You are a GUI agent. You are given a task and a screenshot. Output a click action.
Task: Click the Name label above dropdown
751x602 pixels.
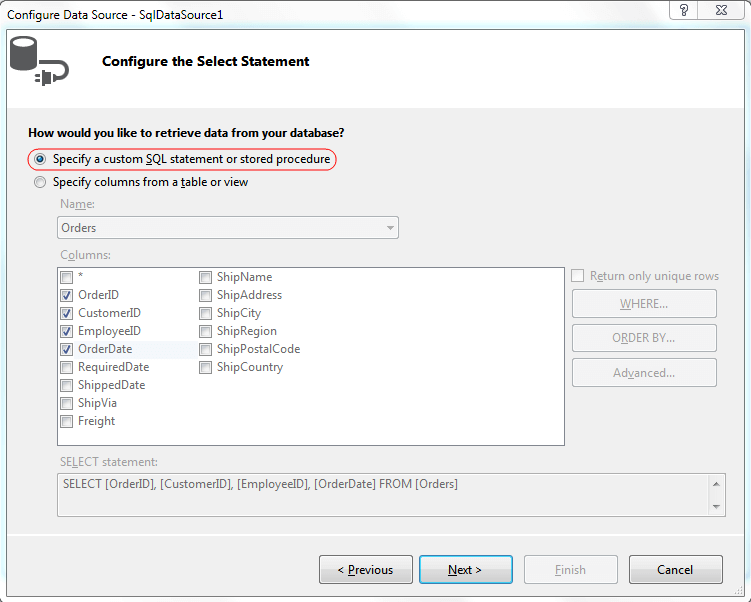(78, 204)
